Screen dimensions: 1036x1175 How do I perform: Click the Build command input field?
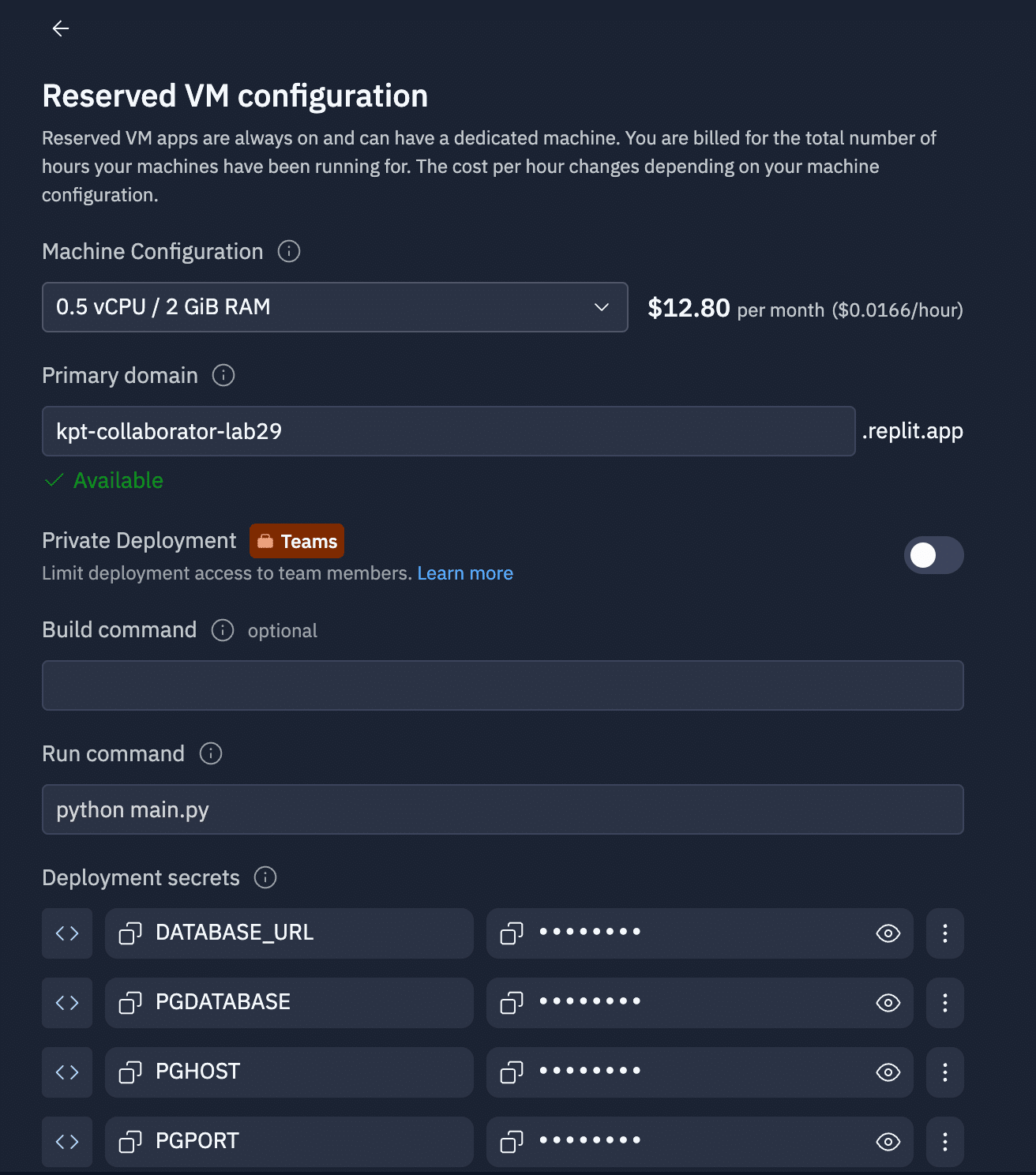502,685
